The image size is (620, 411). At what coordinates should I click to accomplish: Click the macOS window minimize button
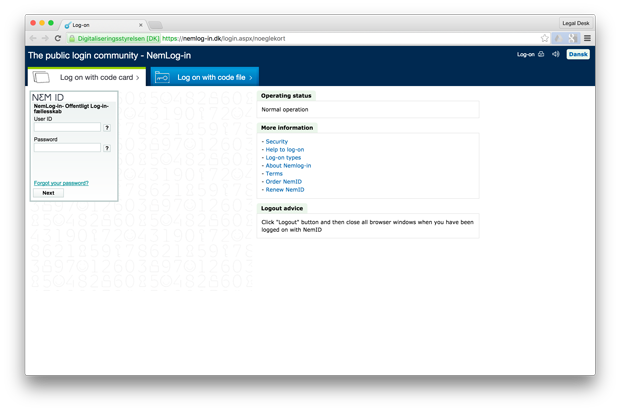(42, 23)
